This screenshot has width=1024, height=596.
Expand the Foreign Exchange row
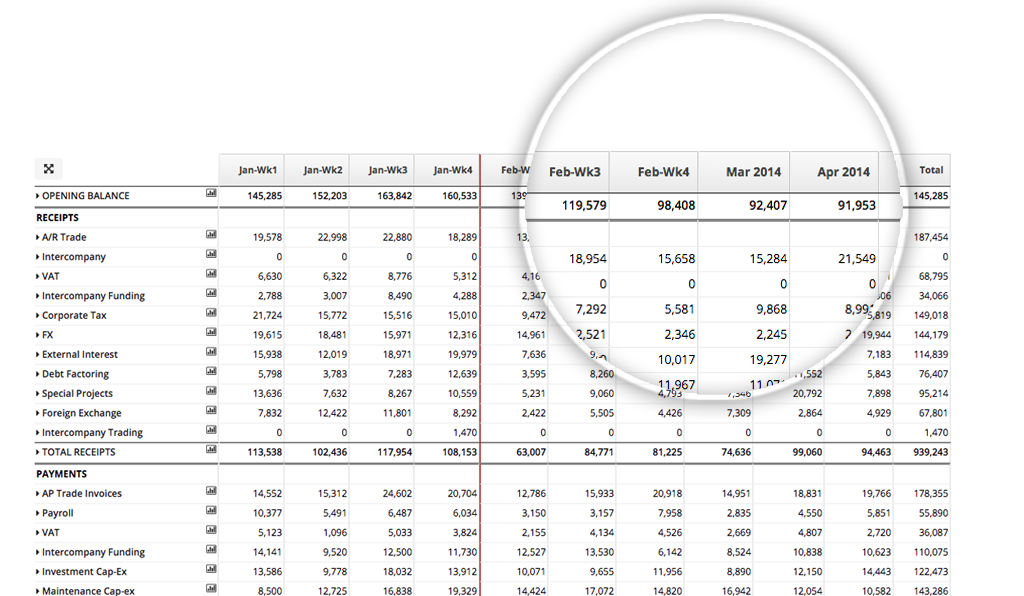(37, 414)
